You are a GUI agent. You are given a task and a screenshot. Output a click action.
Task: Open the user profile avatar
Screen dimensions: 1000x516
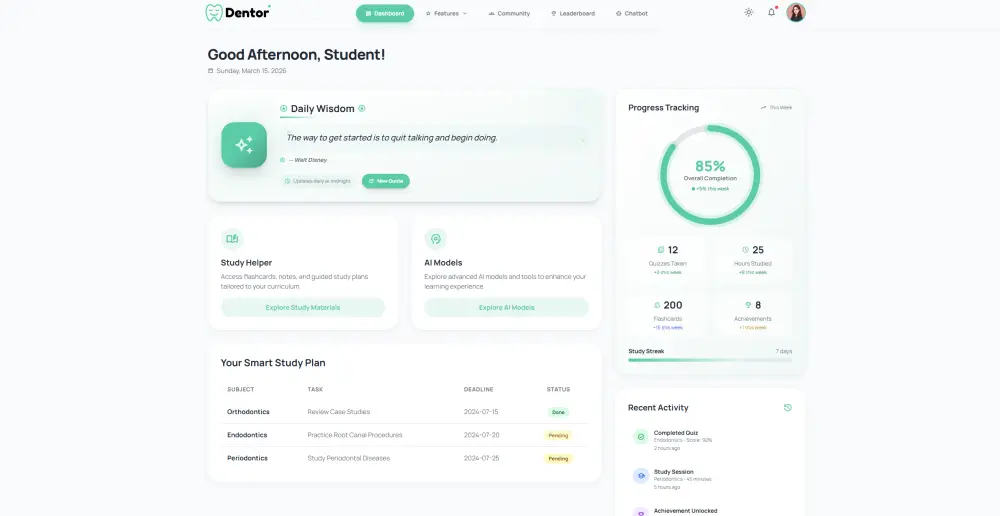(796, 12)
